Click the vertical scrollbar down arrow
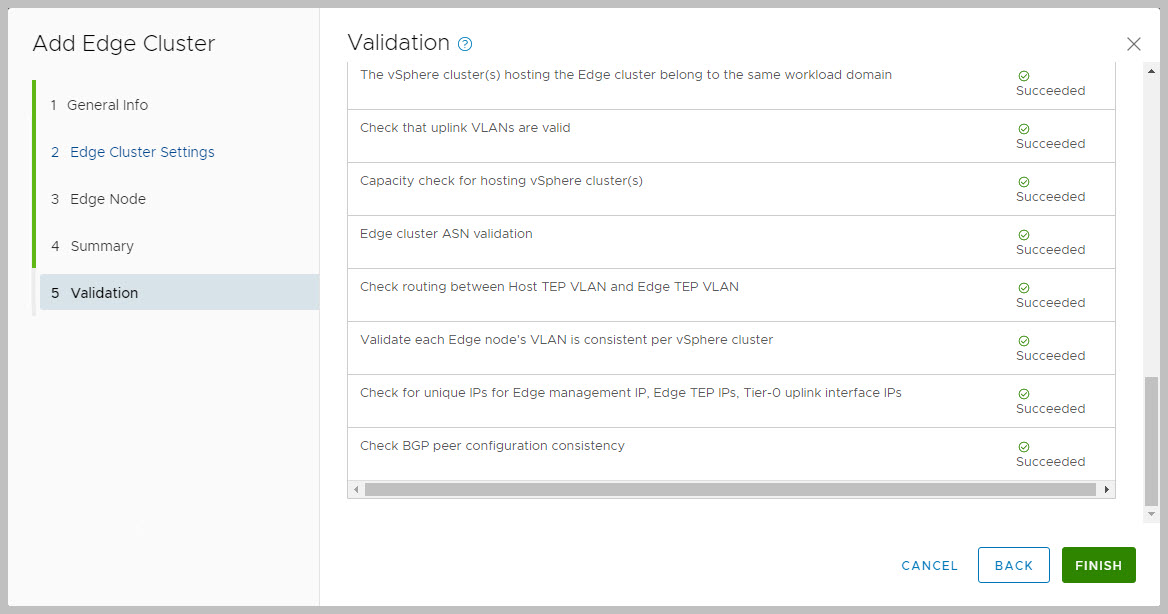The image size is (1168, 614). (1151, 513)
